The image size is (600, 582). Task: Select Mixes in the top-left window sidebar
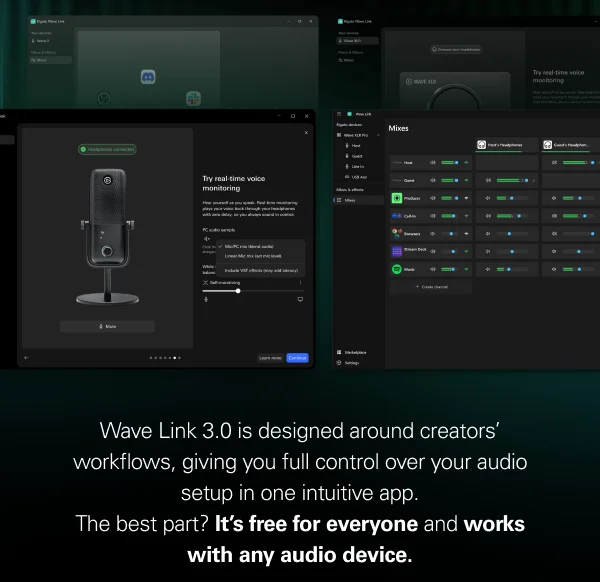51,60
